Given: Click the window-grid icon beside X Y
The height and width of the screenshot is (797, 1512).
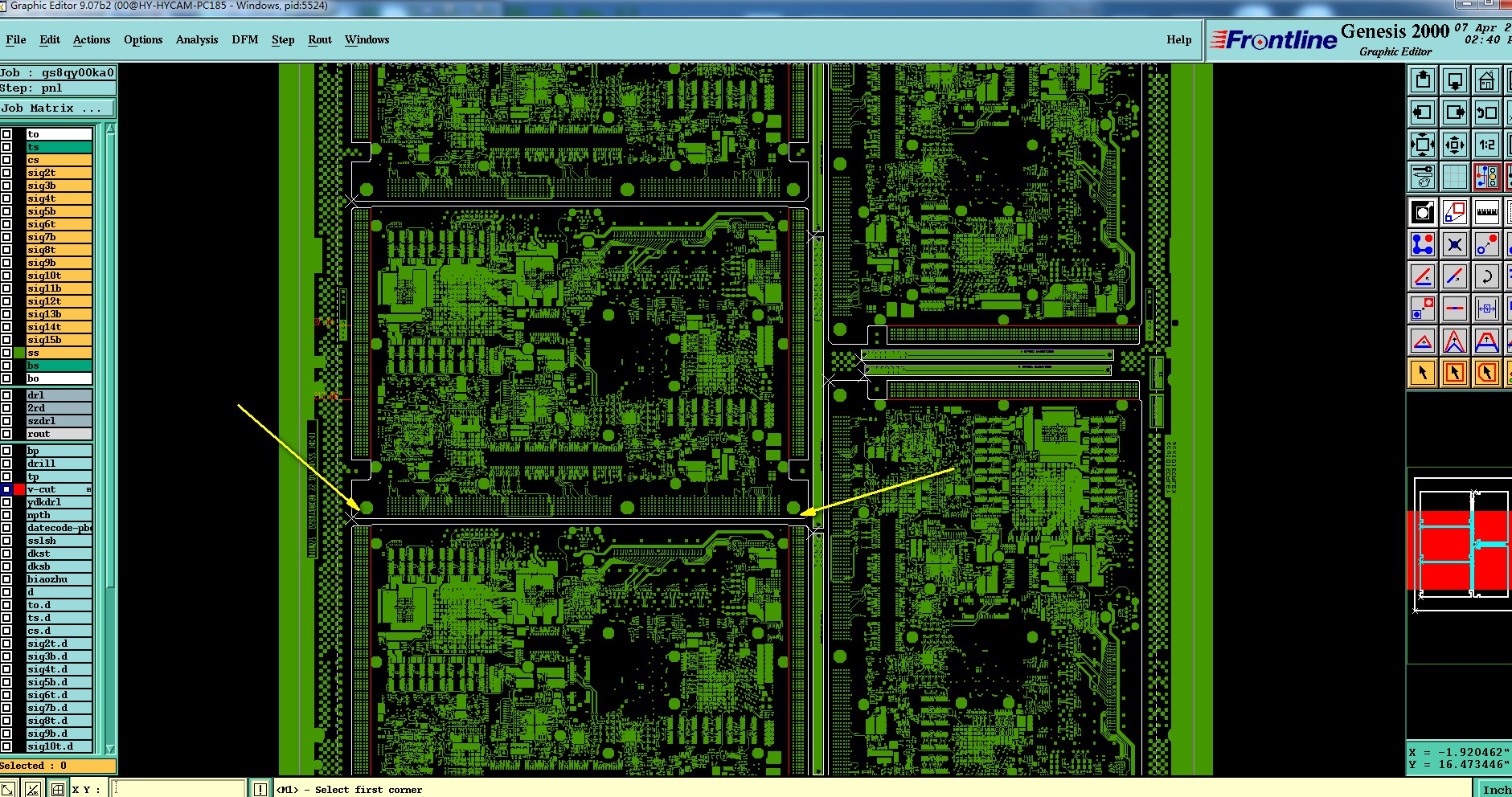Looking at the screenshot, I should [57, 789].
